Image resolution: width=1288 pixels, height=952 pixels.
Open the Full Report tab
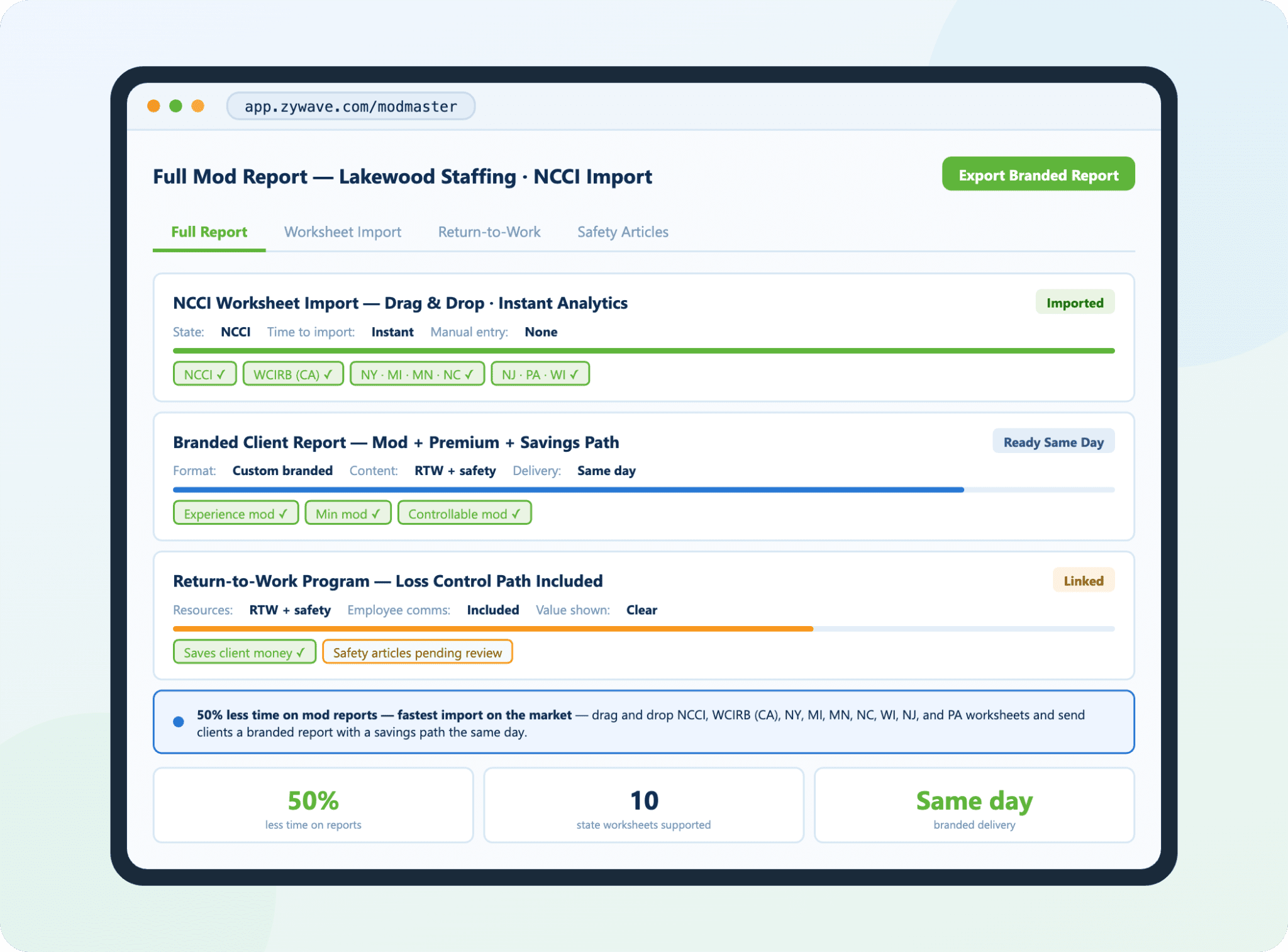point(209,232)
